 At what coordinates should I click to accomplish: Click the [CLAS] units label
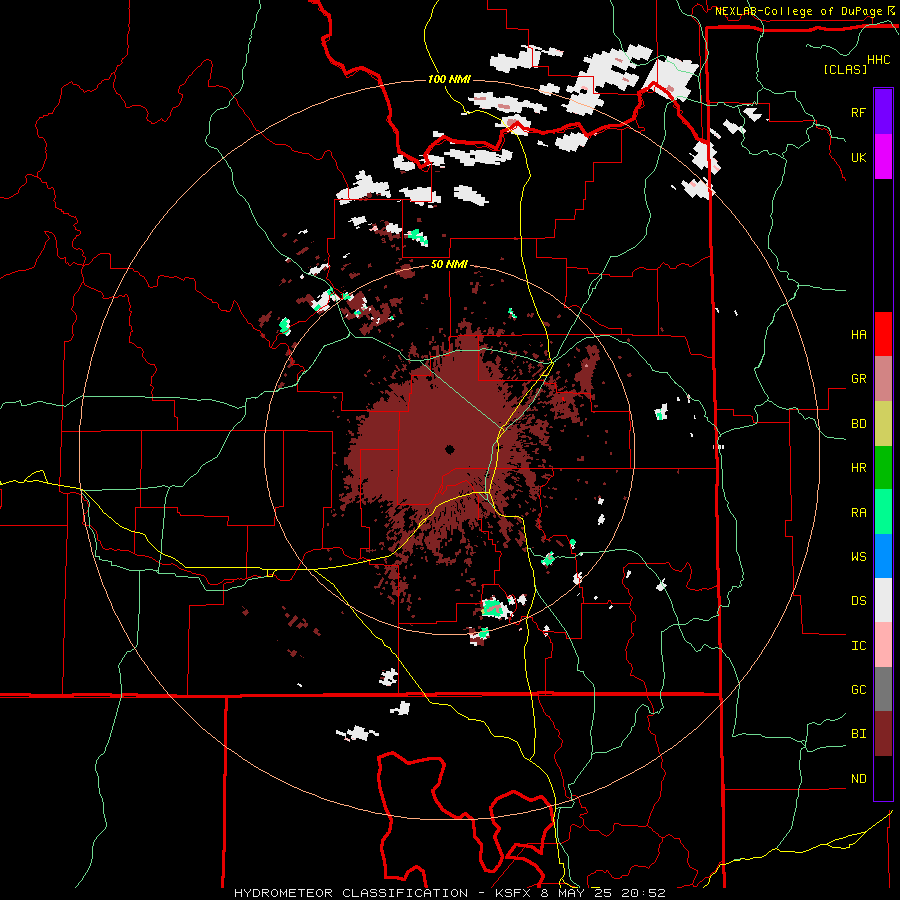click(x=845, y=69)
